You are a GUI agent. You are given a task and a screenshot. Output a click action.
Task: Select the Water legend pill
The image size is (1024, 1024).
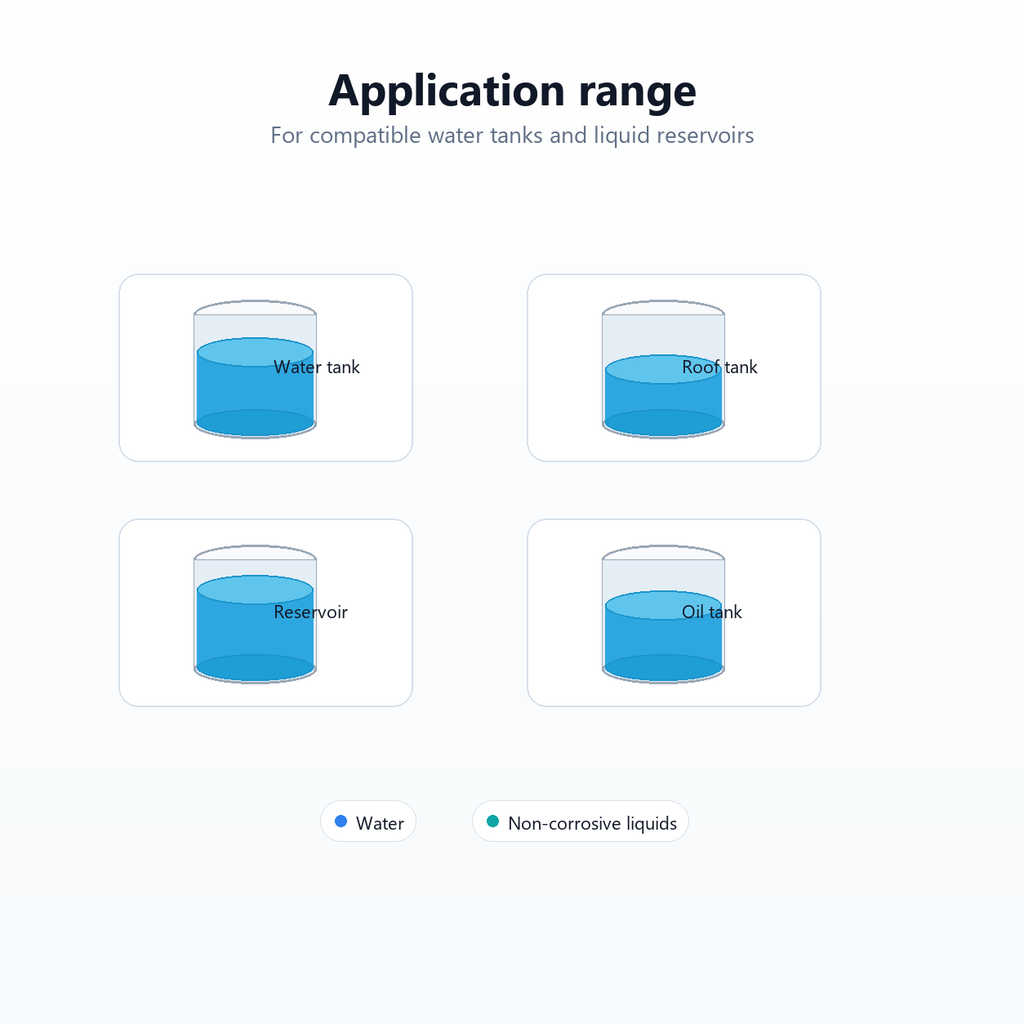point(368,821)
